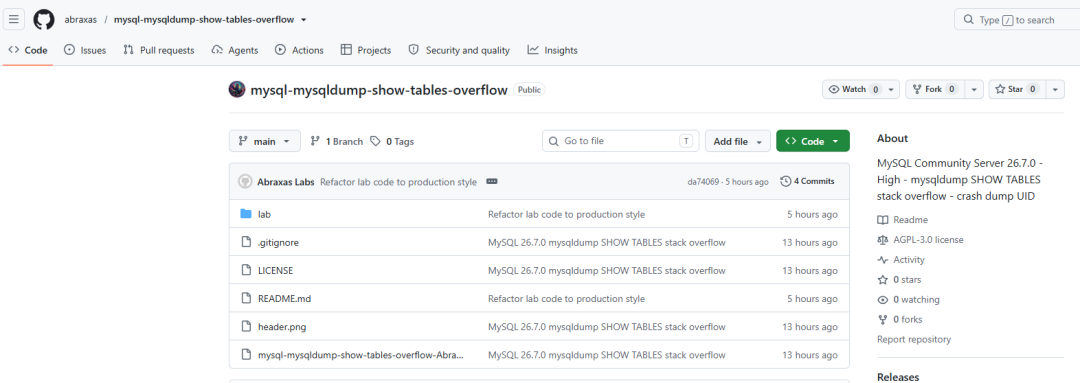Image resolution: width=1080 pixels, height=383 pixels.
Task: Click the repository title mysql-mysqldump-show-tables-overflow
Action: coord(379,90)
